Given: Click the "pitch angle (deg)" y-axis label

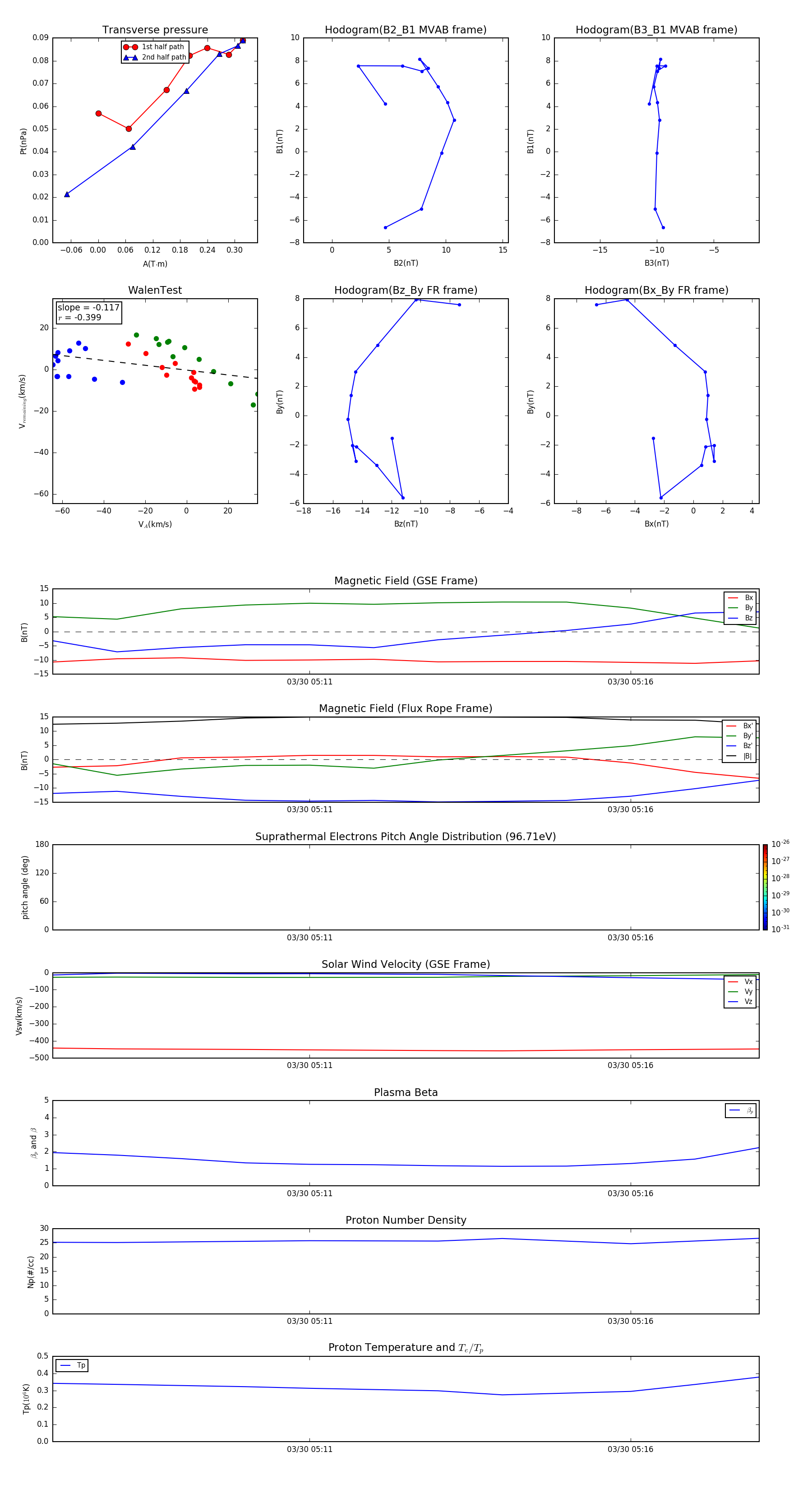Looking at the screenshot, I should tap(25, 887).
